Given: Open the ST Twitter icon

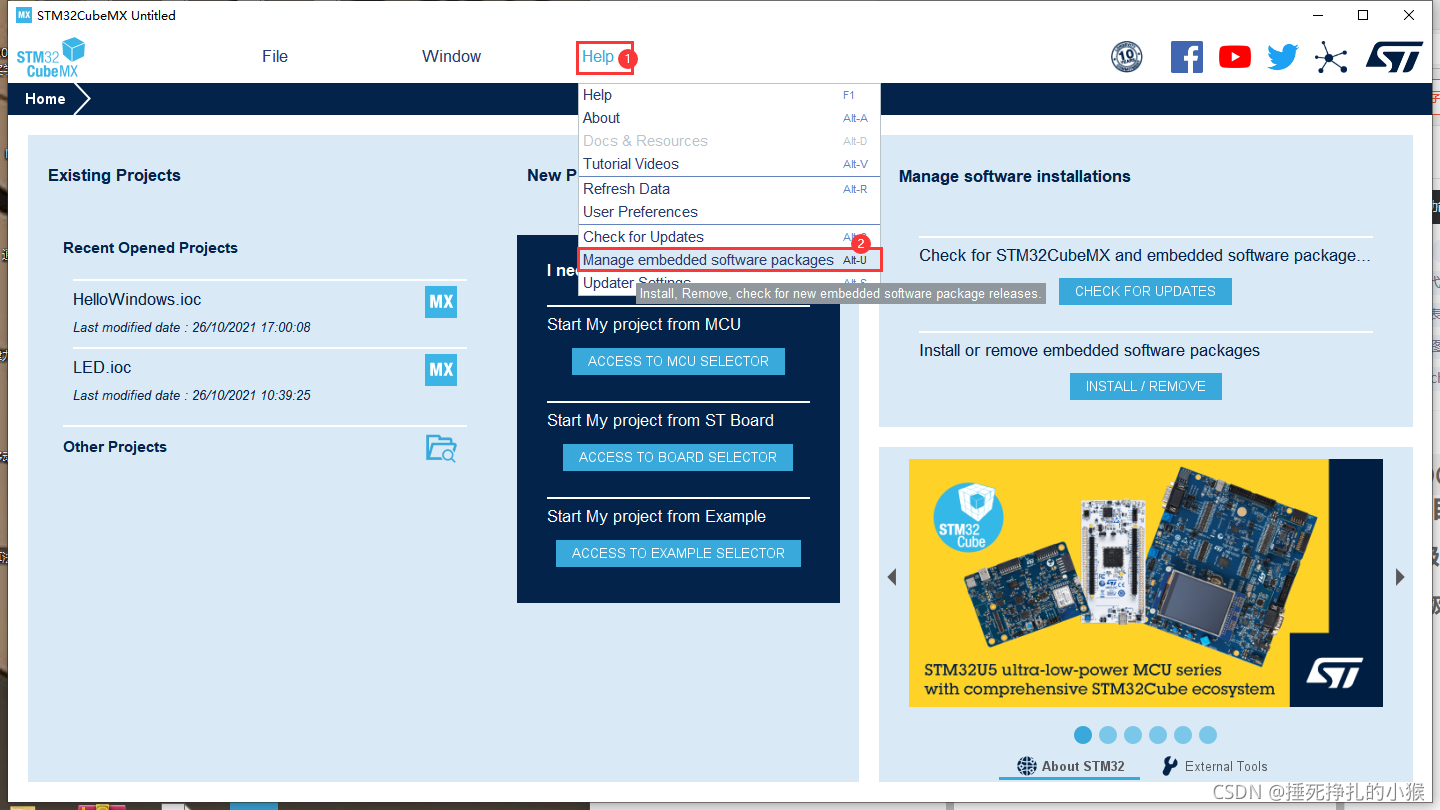Looking at the screenshot, I should tap(1283, 57).
